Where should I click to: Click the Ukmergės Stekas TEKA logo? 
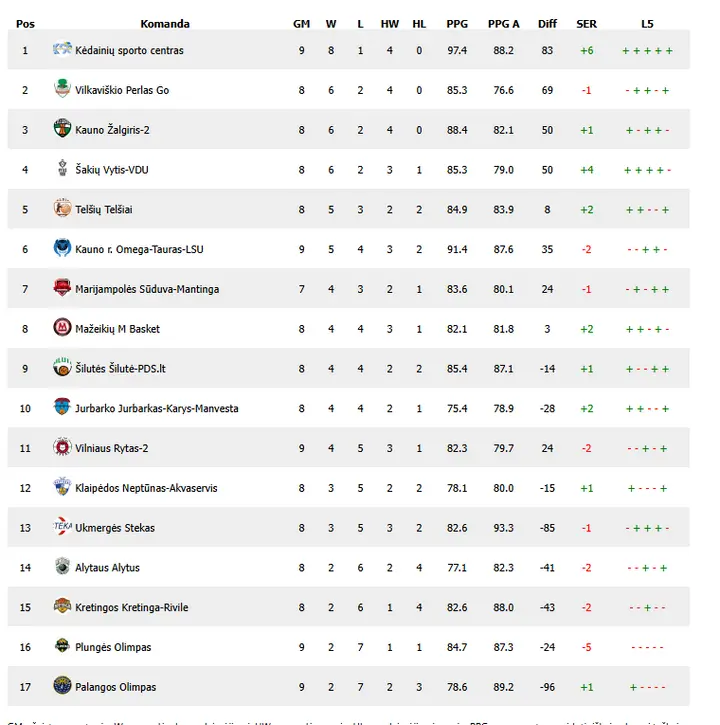tap(62, 526)
